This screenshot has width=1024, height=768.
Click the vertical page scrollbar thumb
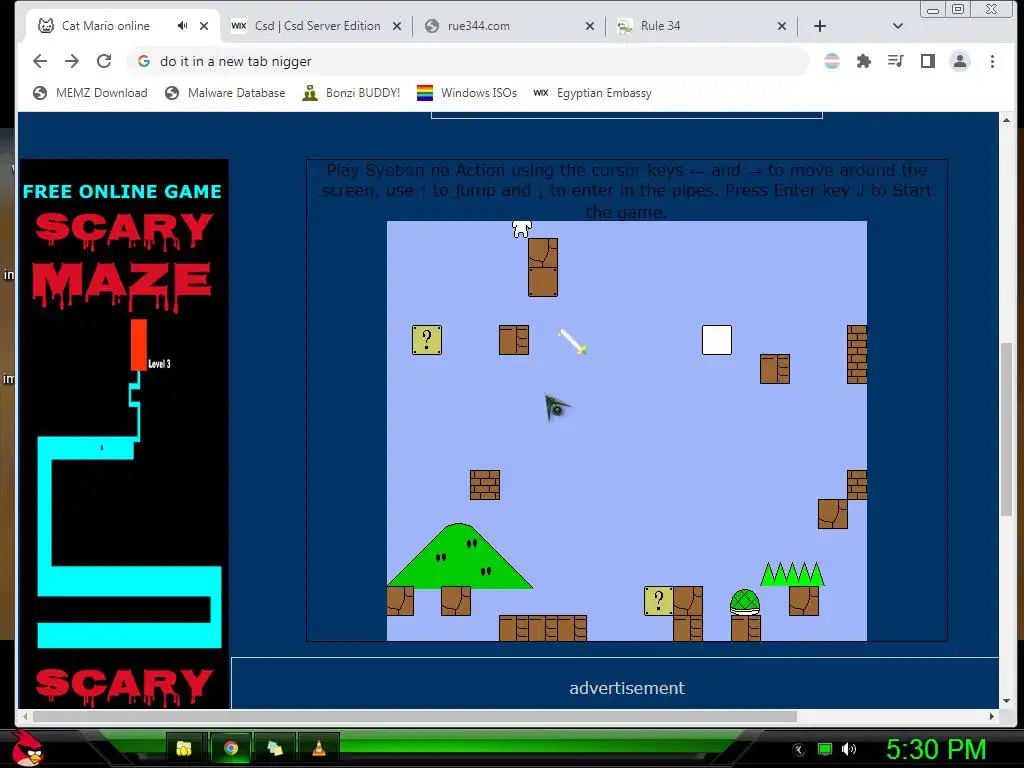tap(1006, 428)
